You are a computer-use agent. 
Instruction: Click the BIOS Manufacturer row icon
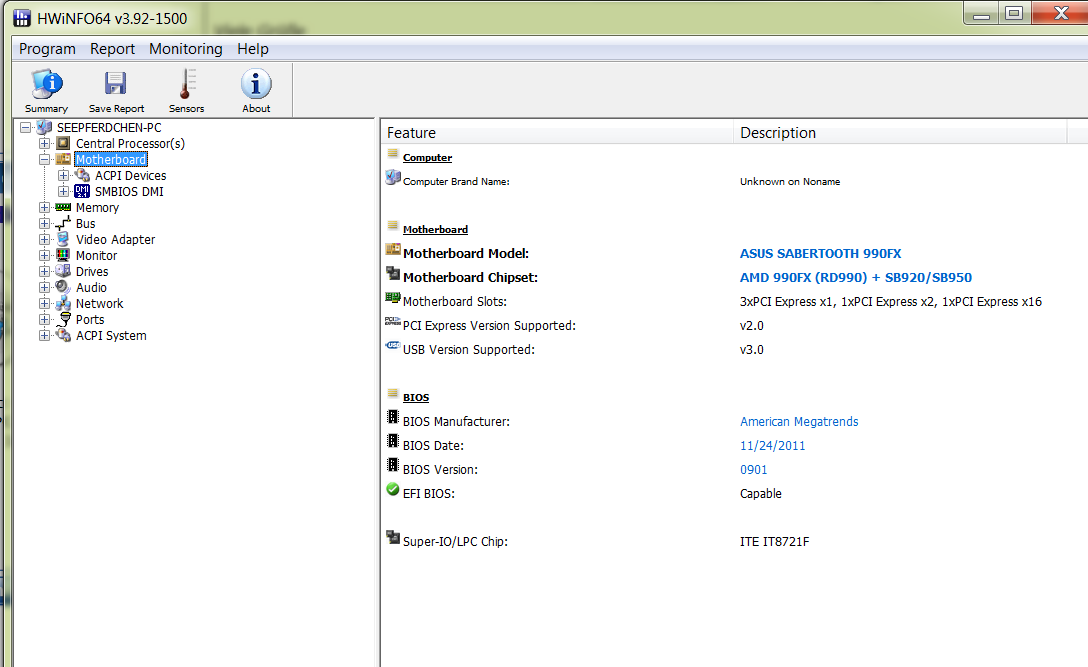(393, 418)
